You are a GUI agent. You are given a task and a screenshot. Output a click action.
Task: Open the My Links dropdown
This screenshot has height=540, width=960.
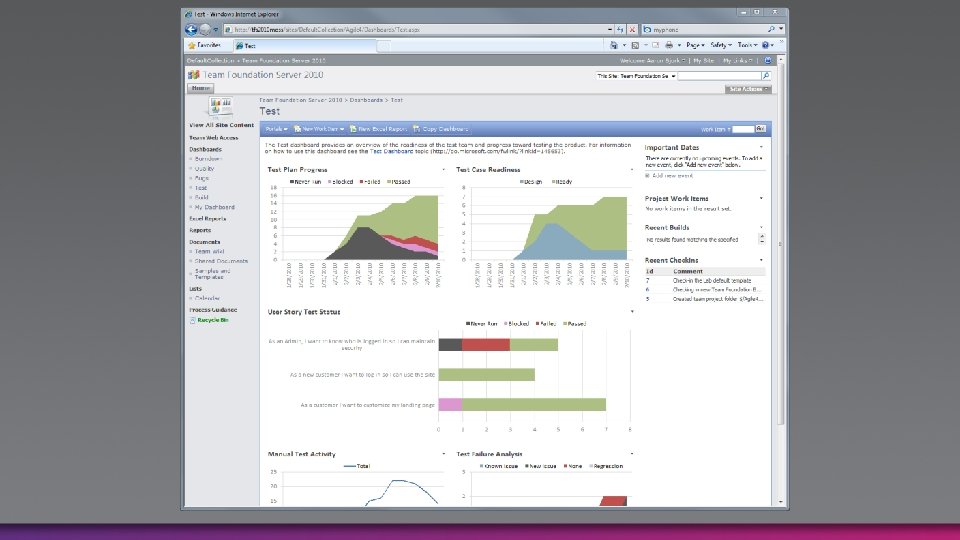(738, 61)
